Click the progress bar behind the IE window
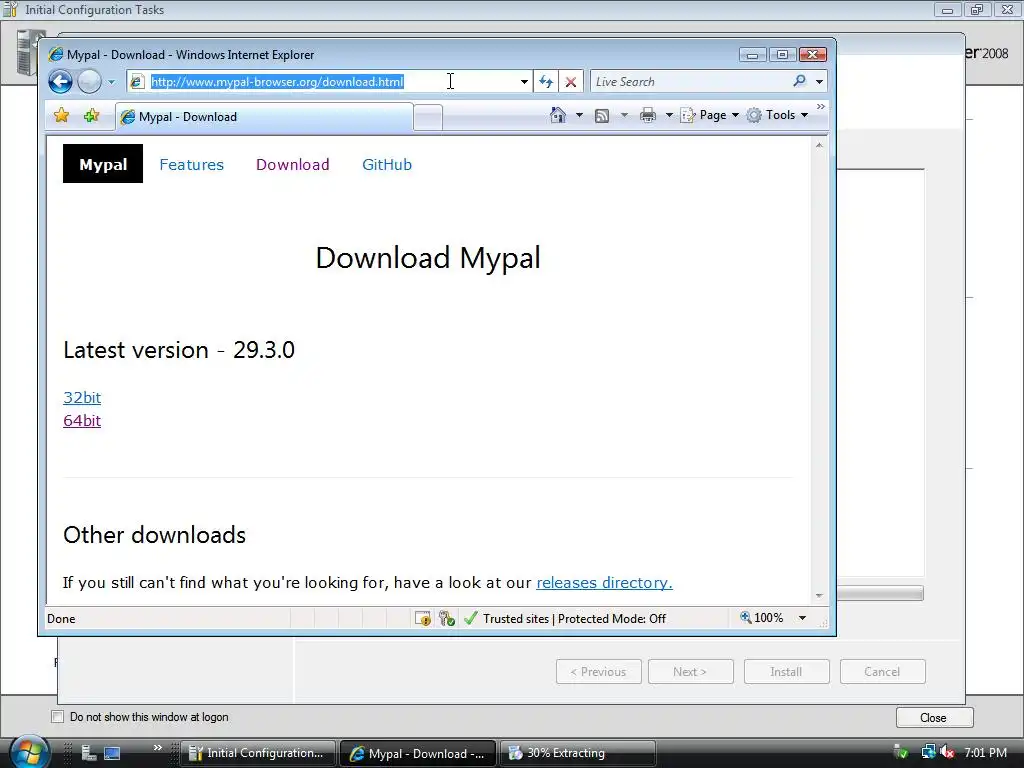The height and width of the screenshot is (768, 1024). click(x=880, y=593)
